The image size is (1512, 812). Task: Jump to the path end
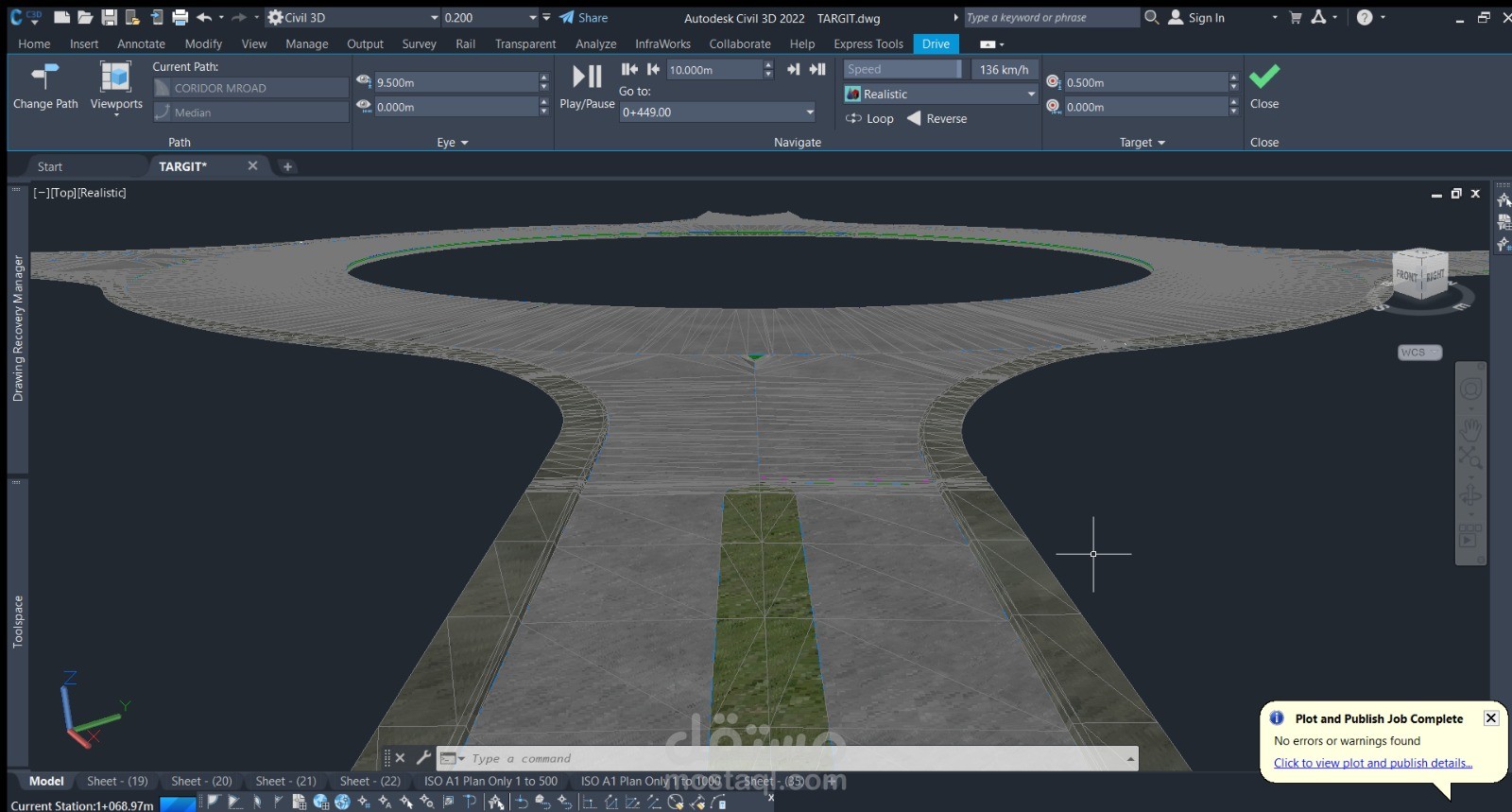coord(817,69)
